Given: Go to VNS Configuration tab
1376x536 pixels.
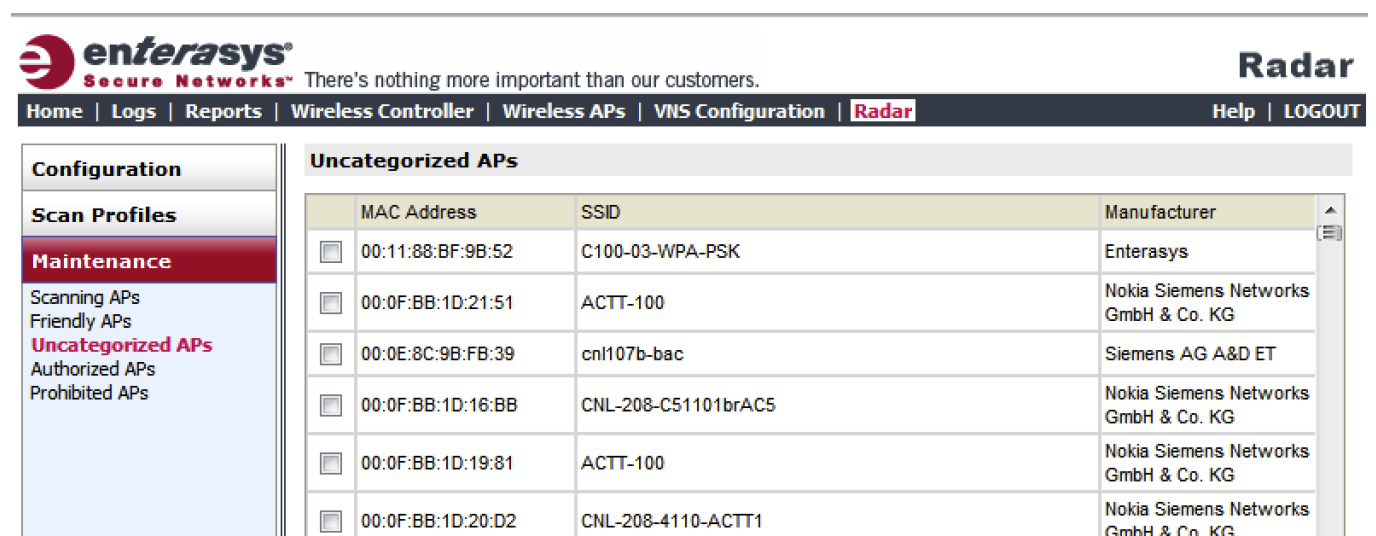Looking at the screenshot, I should (x=739, y=111).
